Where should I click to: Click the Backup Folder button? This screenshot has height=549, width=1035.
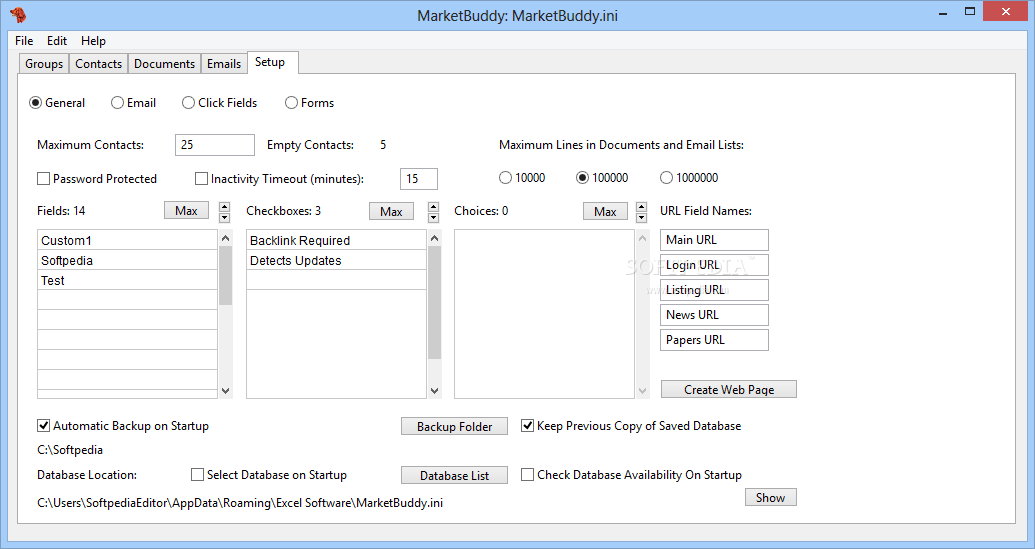pos(454,426)
